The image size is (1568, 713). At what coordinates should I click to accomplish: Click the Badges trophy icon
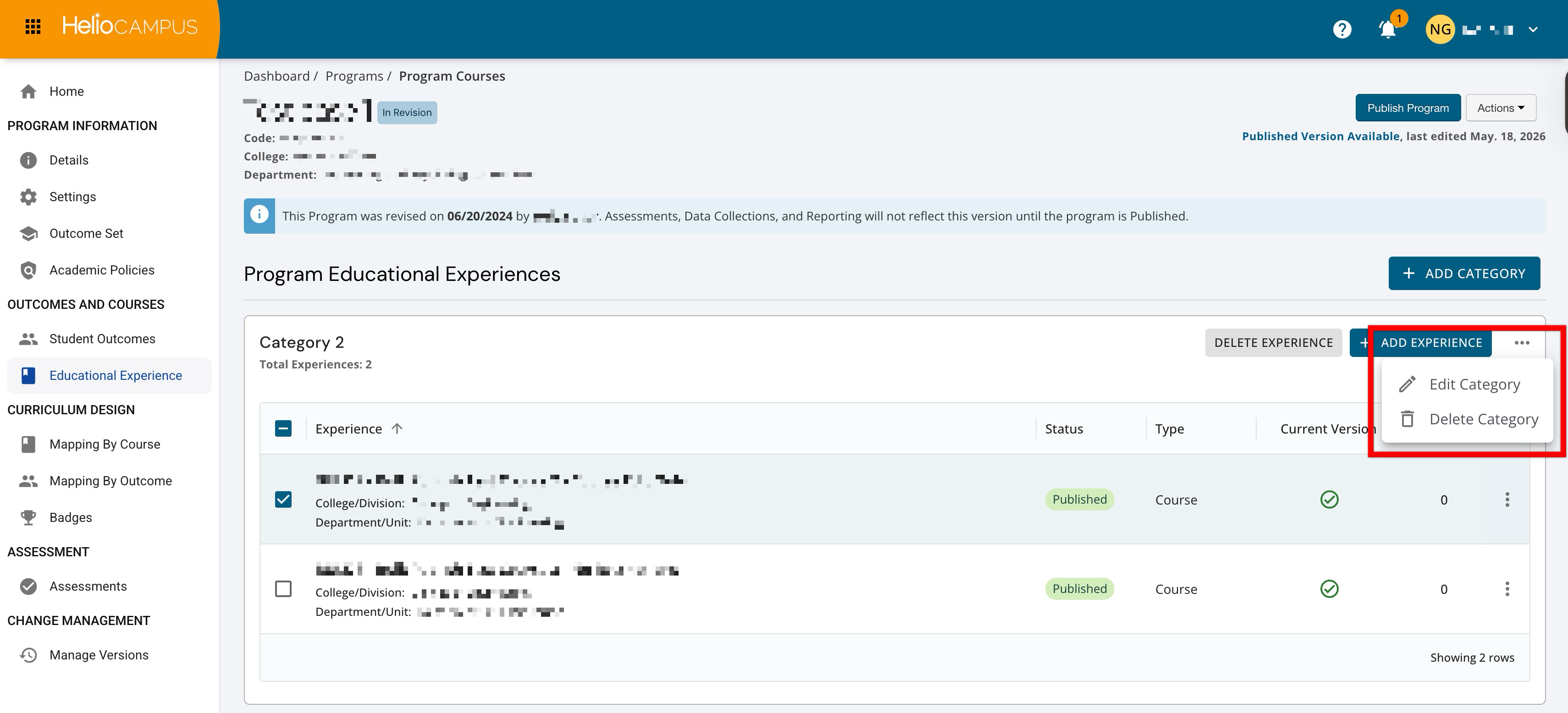[28, 518]
